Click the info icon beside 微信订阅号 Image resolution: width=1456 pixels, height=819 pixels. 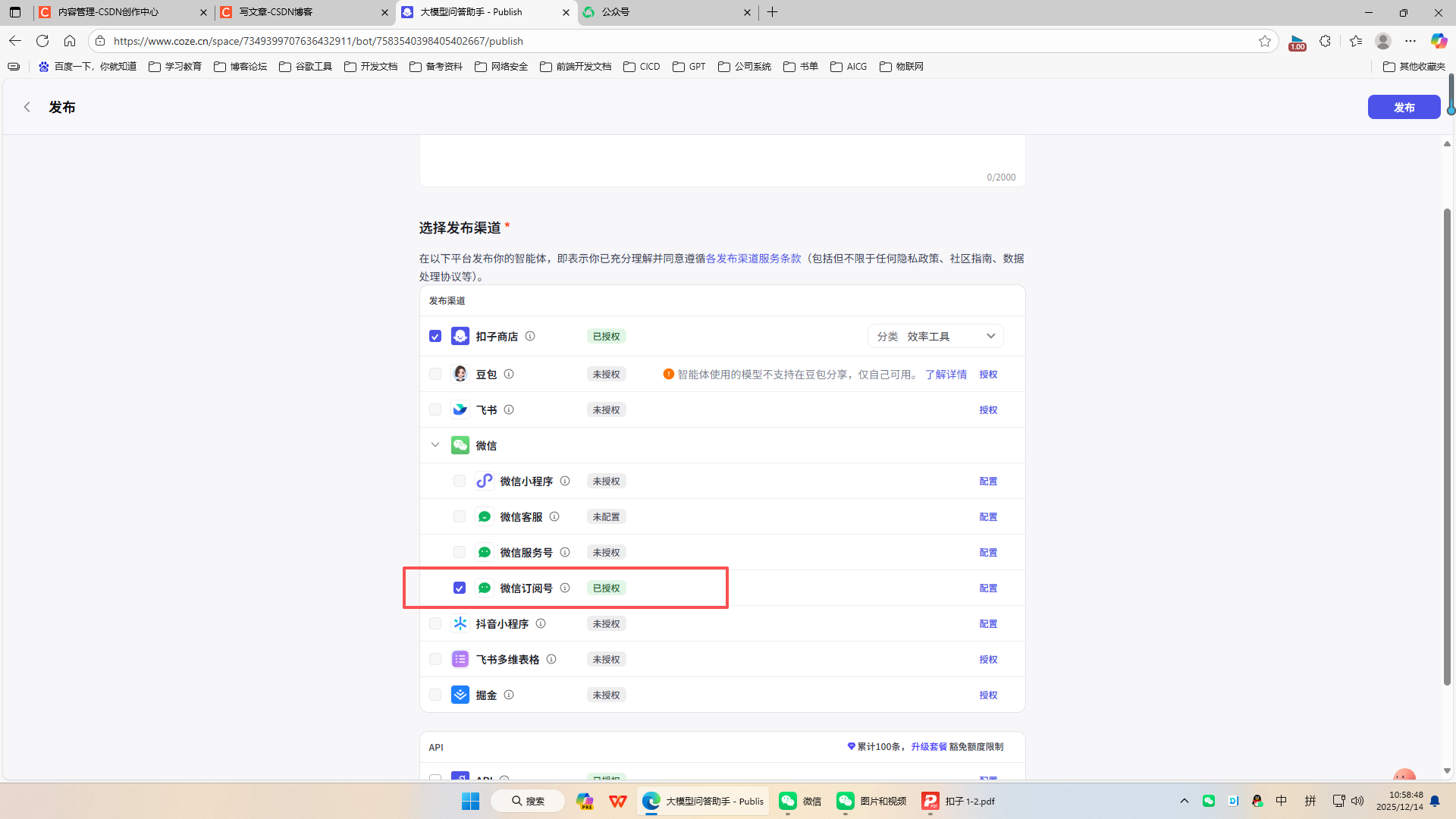point(565,588)
